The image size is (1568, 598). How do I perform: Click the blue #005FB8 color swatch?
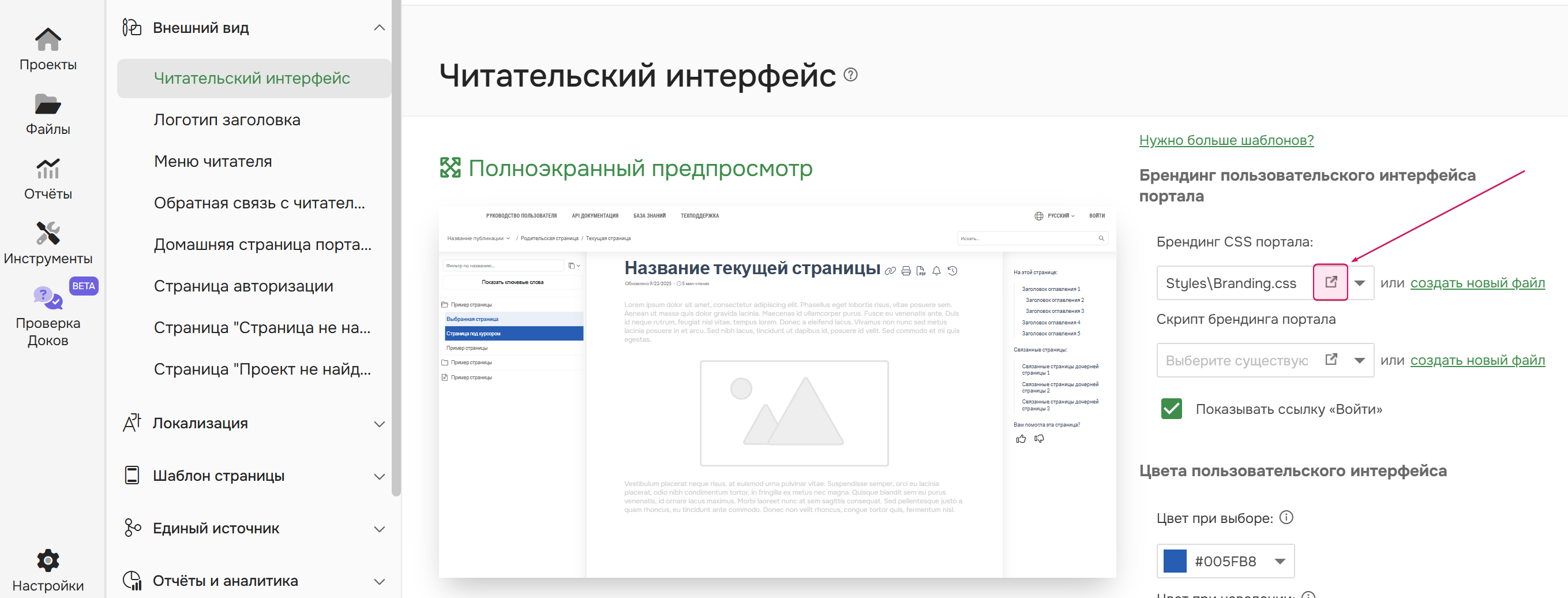(1174, 561)
